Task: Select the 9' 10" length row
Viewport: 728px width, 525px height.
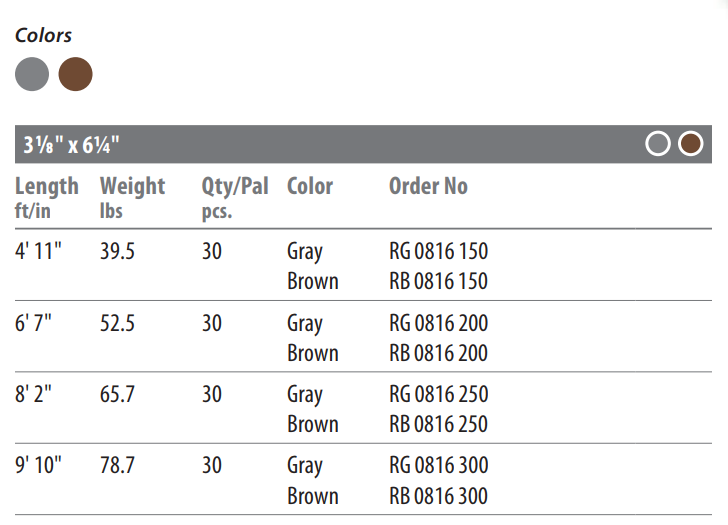Action: 363,480
